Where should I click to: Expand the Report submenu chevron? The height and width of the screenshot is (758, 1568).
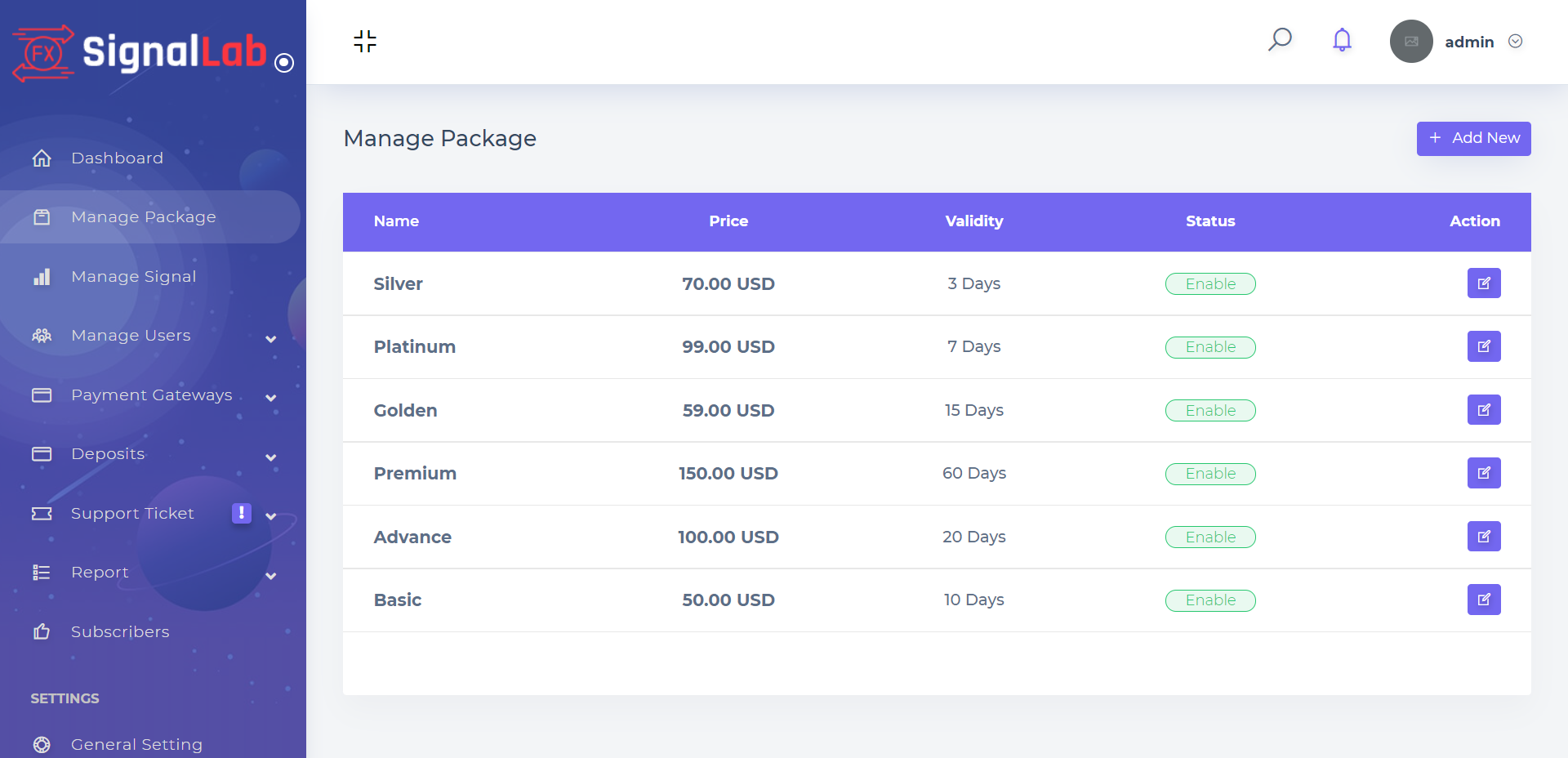[x=270, y=576]
